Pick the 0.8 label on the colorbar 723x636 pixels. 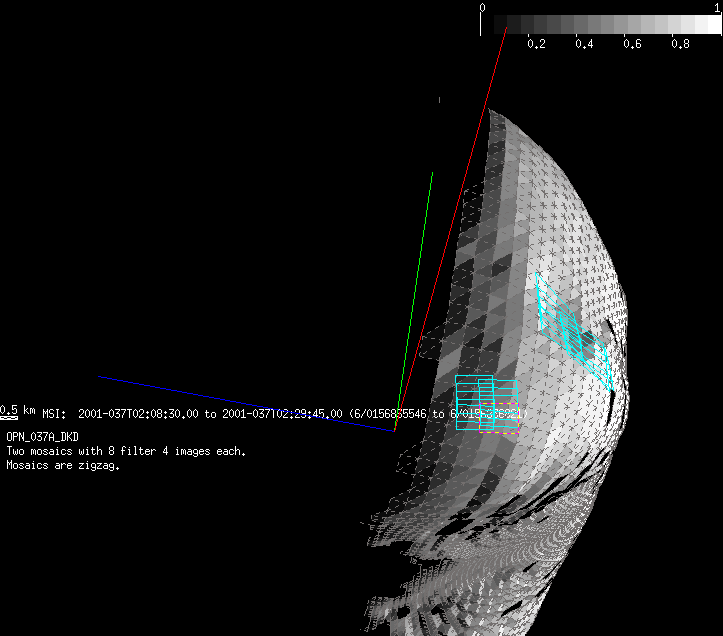[x=680, y=45]
